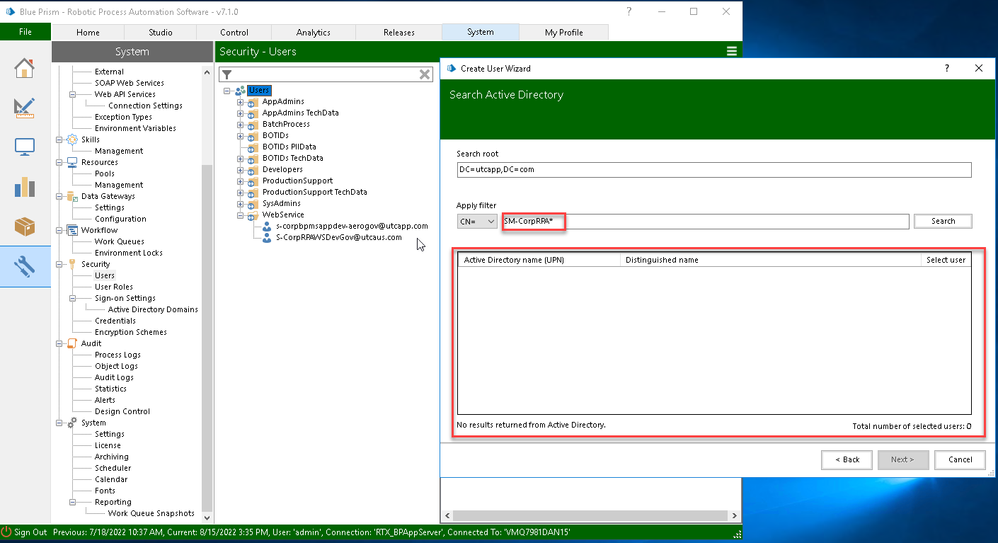Switch to the Home tab

88,32
